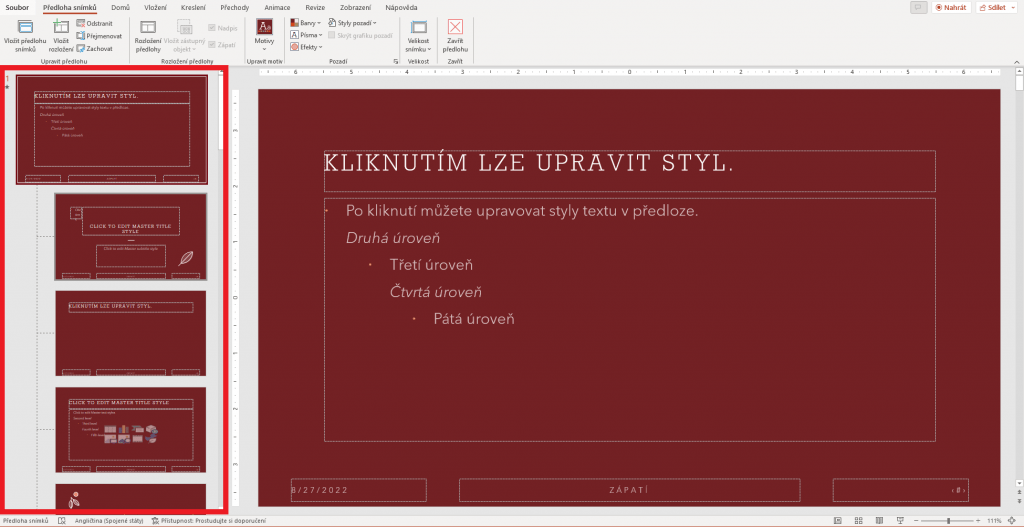1024x527 pixels.
Task: Open the Barvy colors dropdown
Action: tap(306, 22)
